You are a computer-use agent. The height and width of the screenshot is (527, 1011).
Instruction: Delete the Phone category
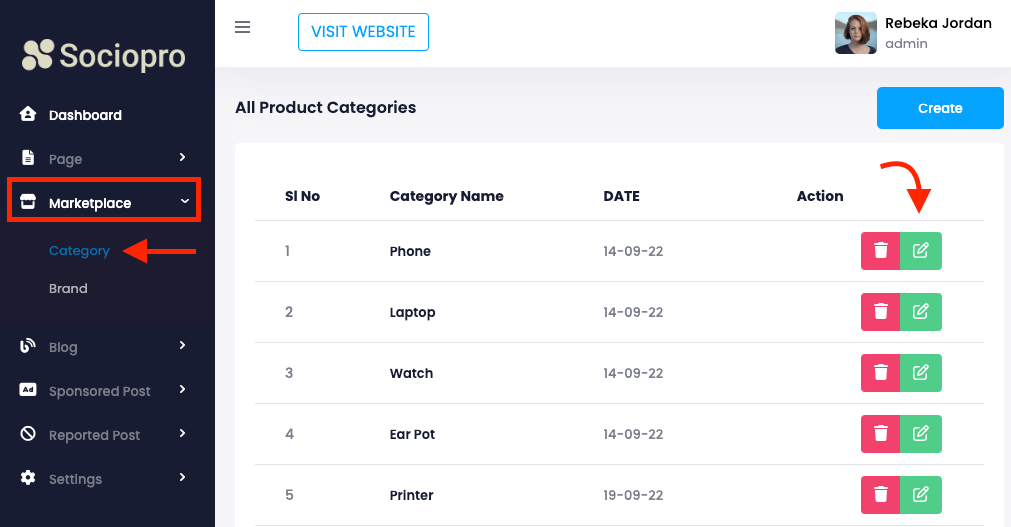click(880, 251)
